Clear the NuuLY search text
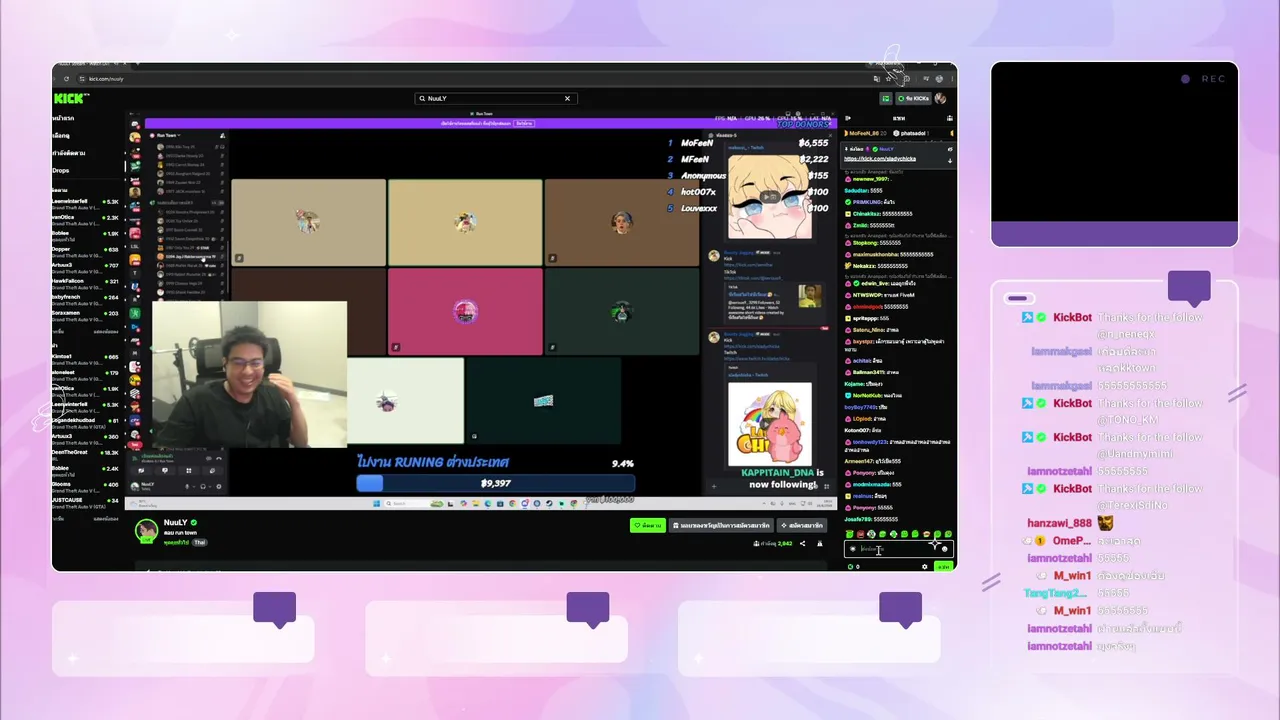1280x720 pixels. 567,98
